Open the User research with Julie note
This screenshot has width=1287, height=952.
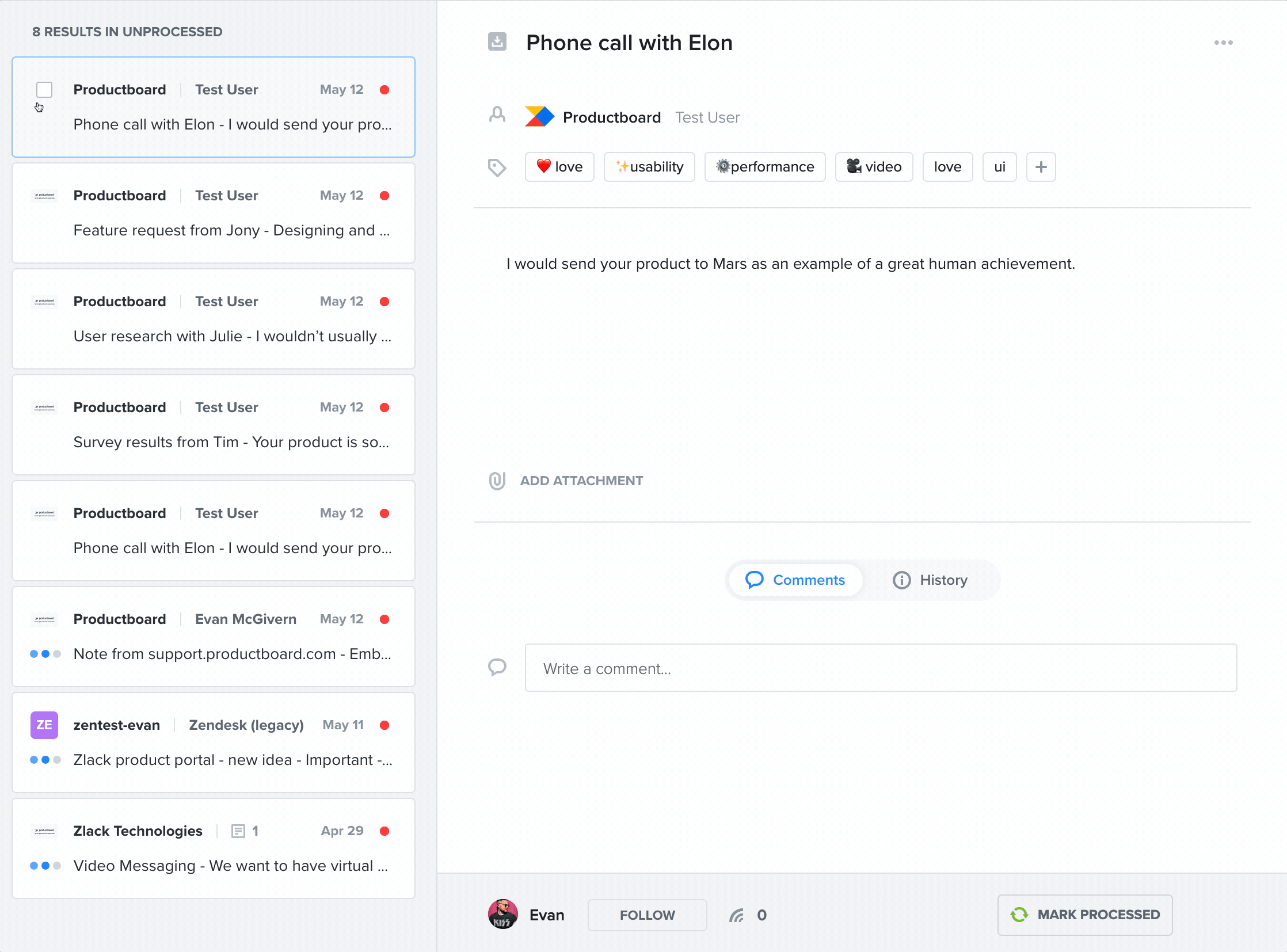click(213, 319)
